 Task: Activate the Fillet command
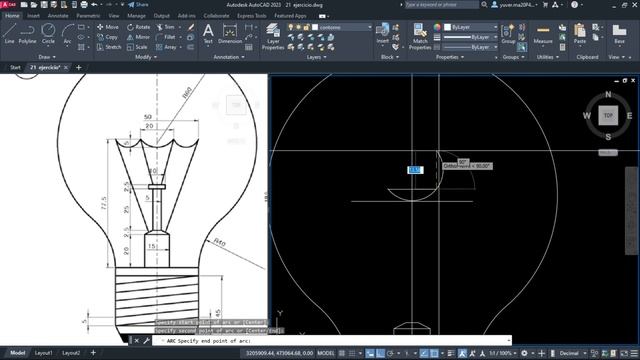point(166,37)
